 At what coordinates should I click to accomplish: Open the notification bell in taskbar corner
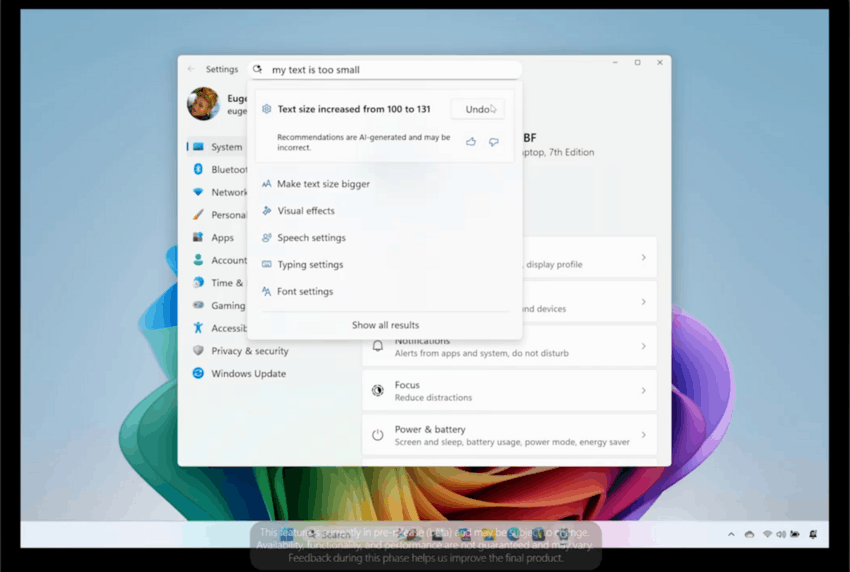point(813,534)
